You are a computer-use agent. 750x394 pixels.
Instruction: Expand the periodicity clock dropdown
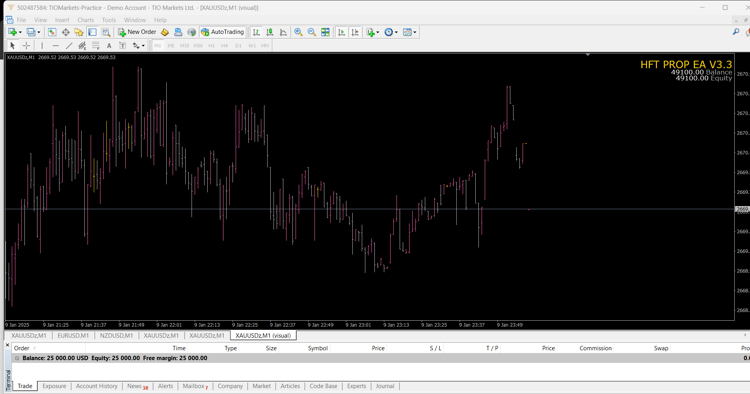[x=396, y=33]
